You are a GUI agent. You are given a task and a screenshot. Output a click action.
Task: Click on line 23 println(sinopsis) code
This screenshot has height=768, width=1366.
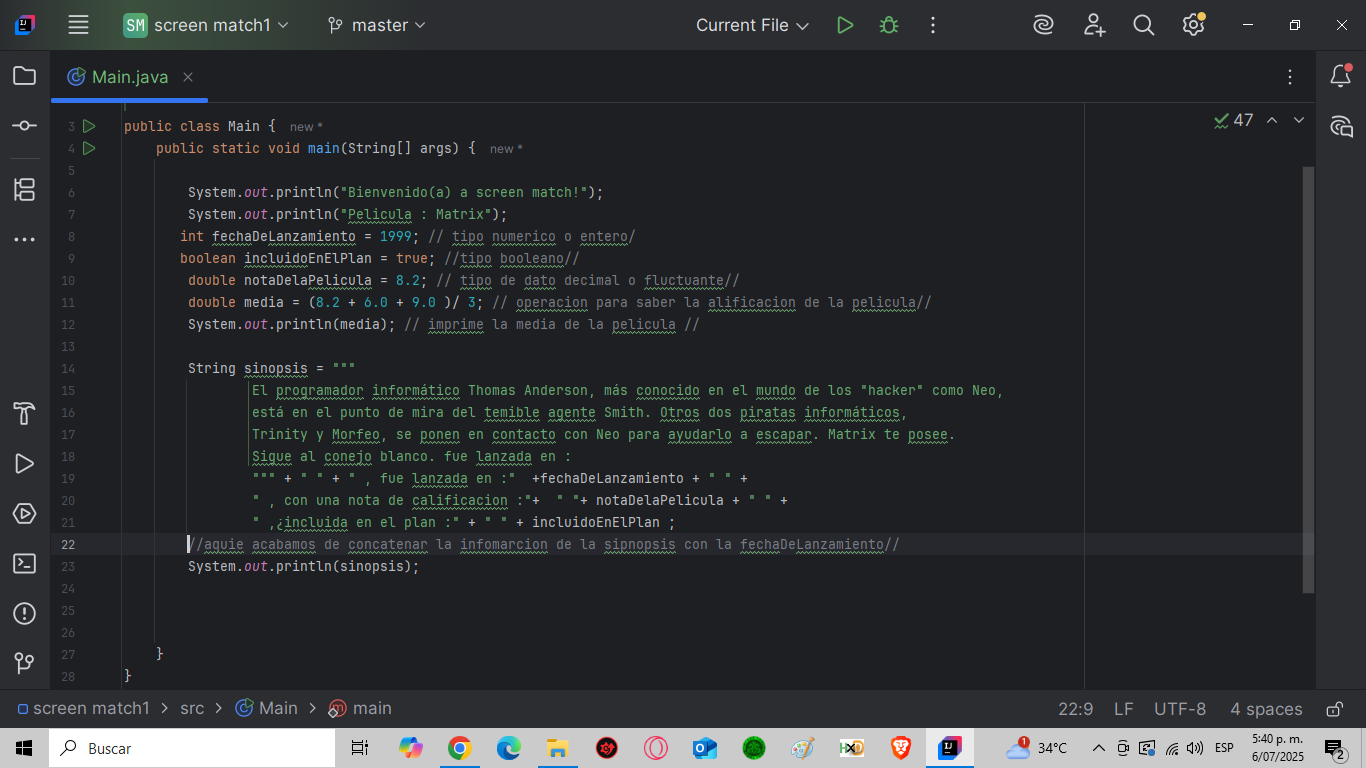[304, 566]
